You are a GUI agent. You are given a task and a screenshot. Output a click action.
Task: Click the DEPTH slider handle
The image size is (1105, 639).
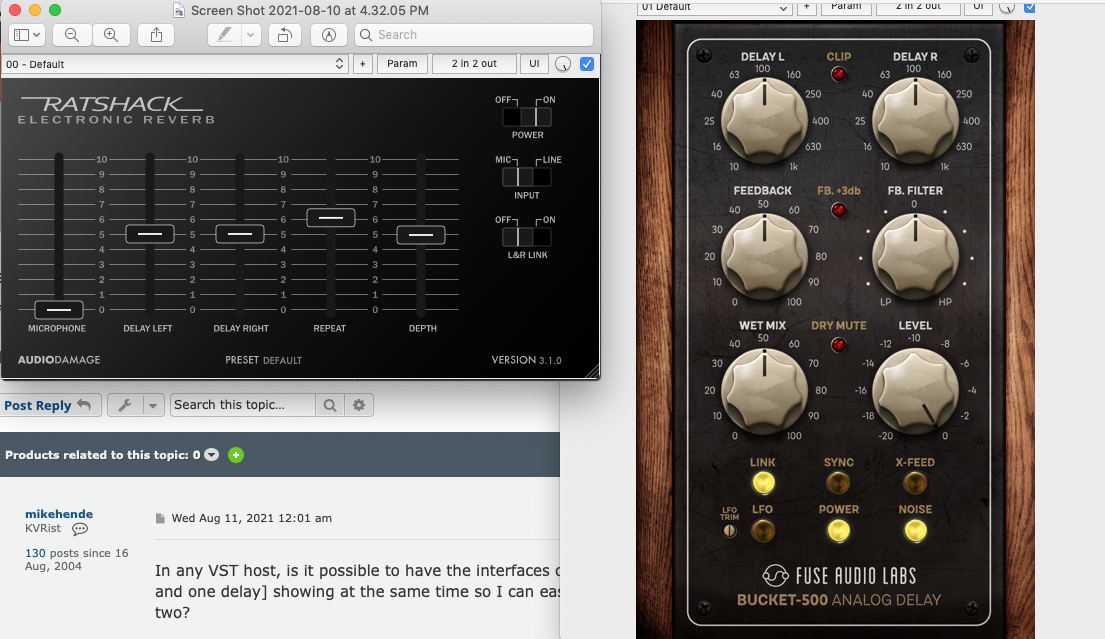coord(421,235)
